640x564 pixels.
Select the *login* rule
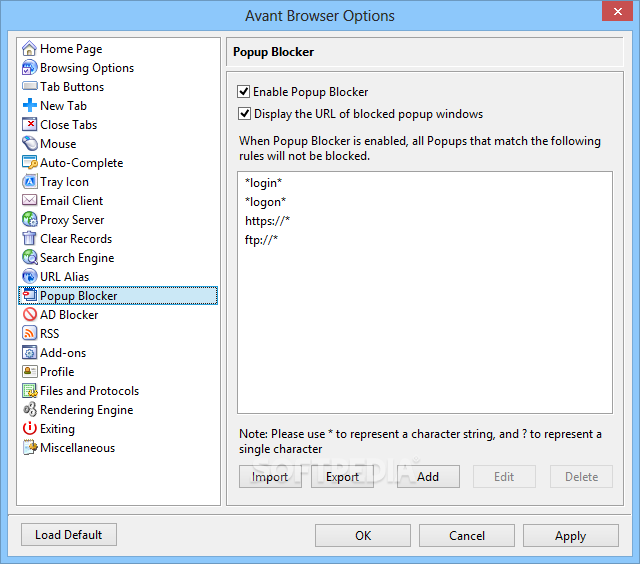(x=263, y=183)
